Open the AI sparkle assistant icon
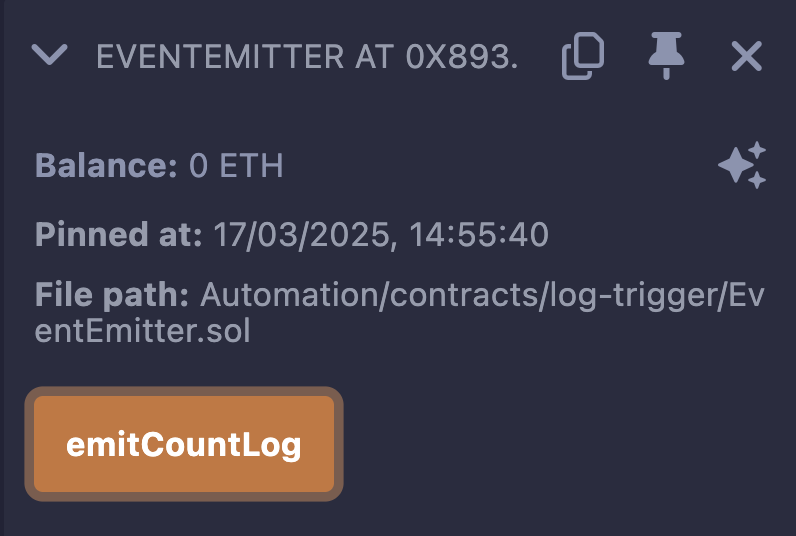This screenshot has width=796, height=536. point(742,165)
